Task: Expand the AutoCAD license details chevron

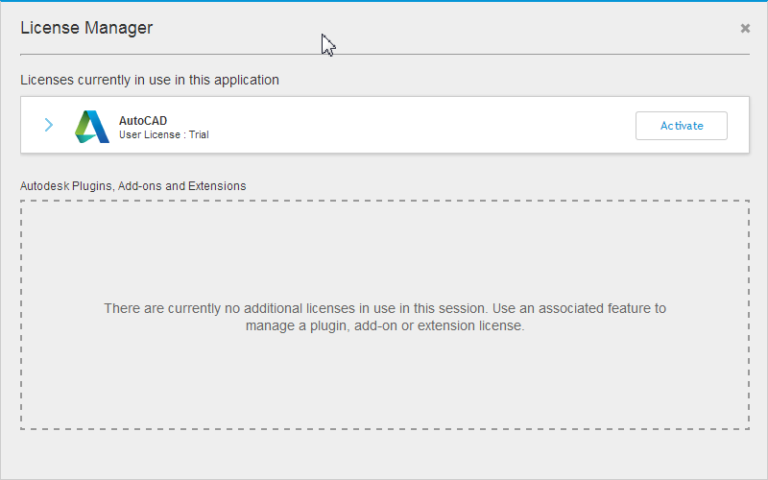Action: (48, 125)
